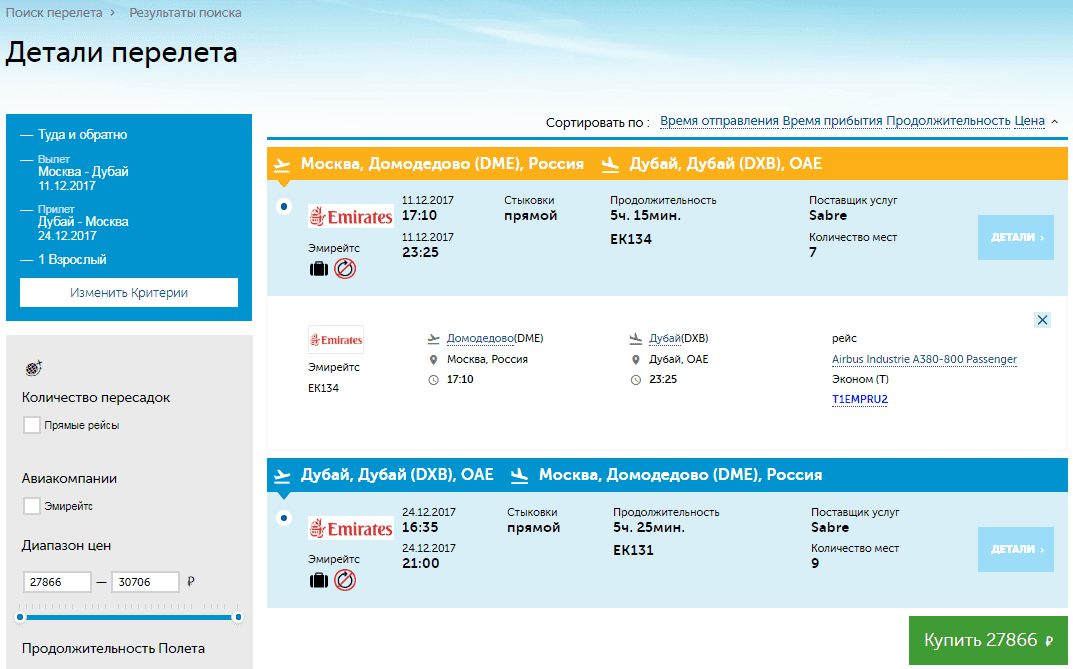Expand ДЕТАЛИ for return flight
Viewport: 1073px width, 669px height.
click(x=1015, y=549)
